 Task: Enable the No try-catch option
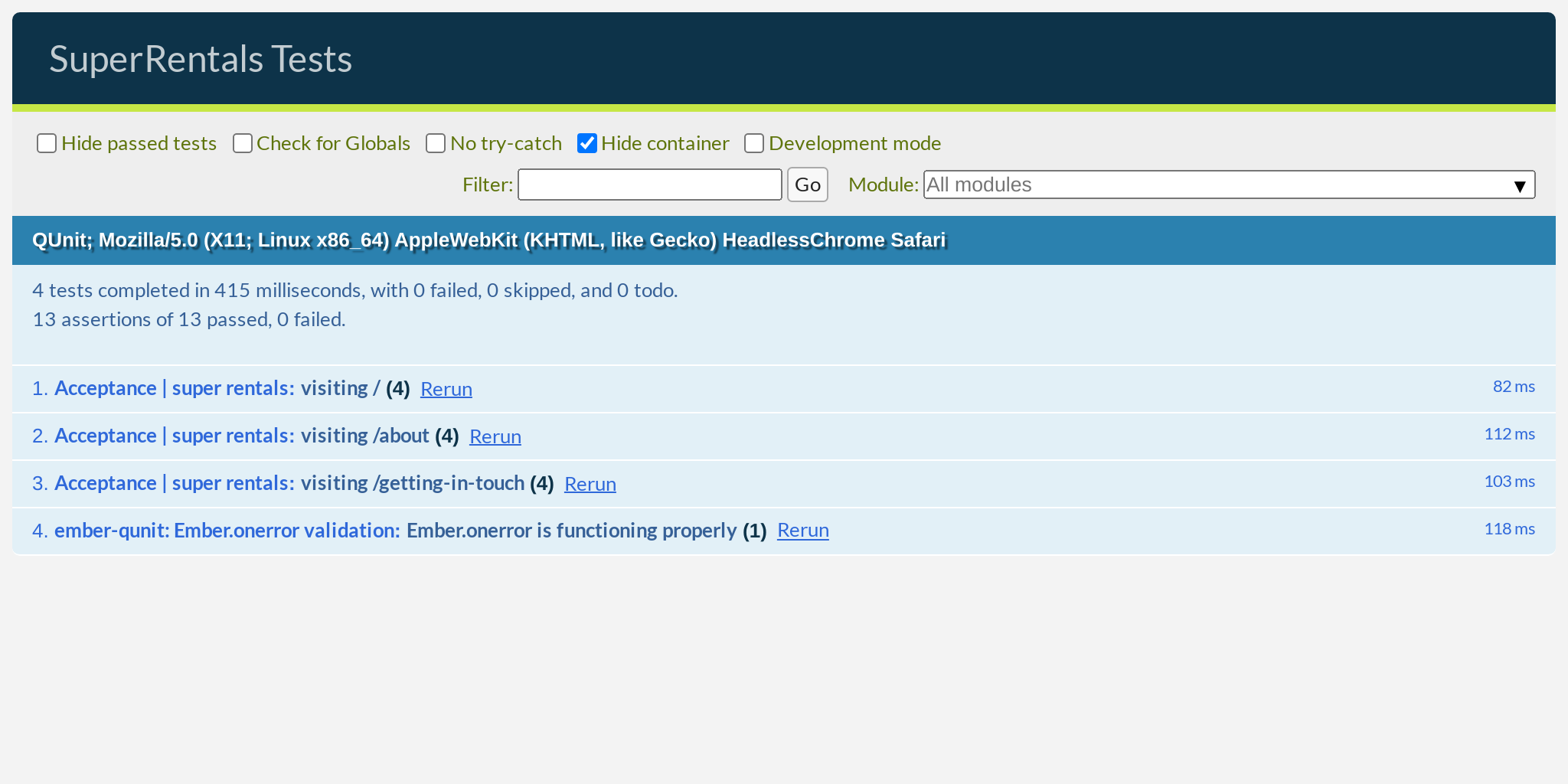point(436,143)
